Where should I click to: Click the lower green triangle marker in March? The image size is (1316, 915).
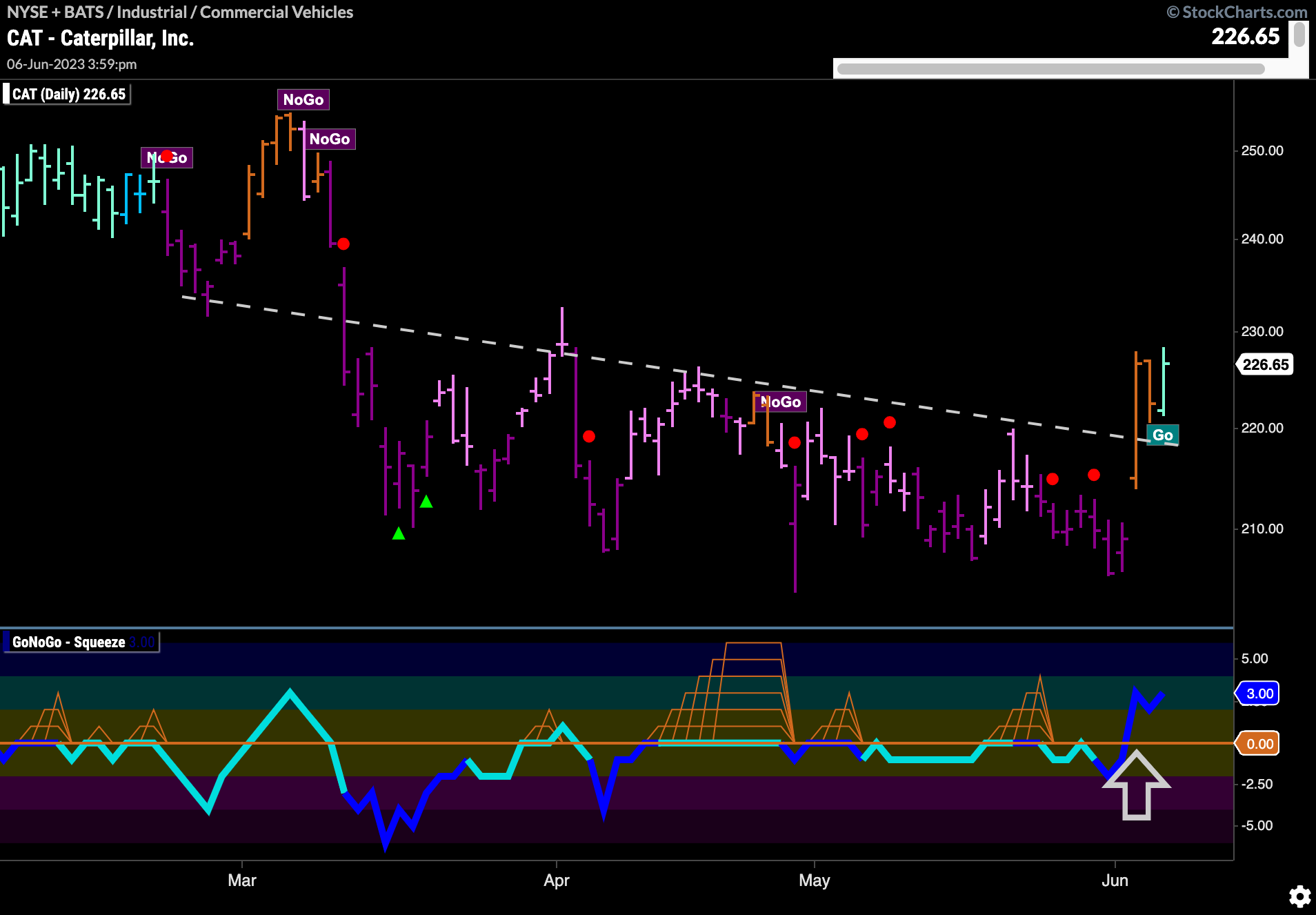click(399, 533)
